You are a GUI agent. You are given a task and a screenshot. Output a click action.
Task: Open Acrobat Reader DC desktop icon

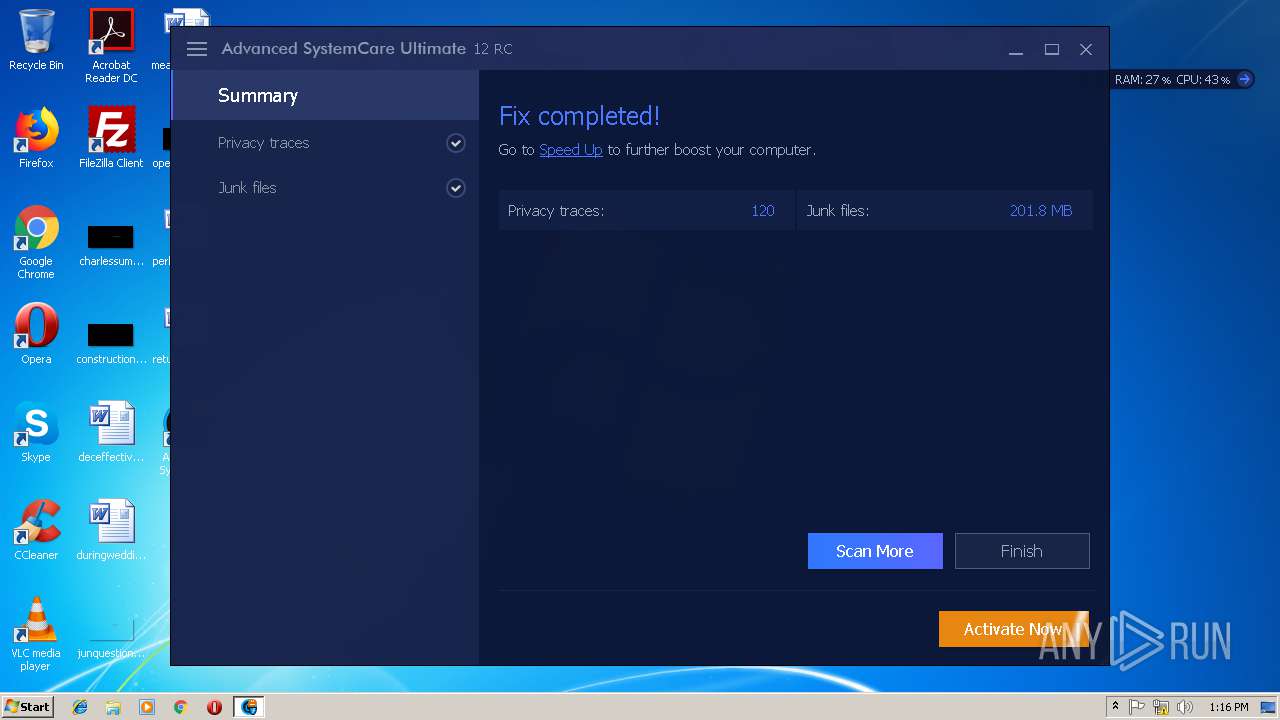111,46
